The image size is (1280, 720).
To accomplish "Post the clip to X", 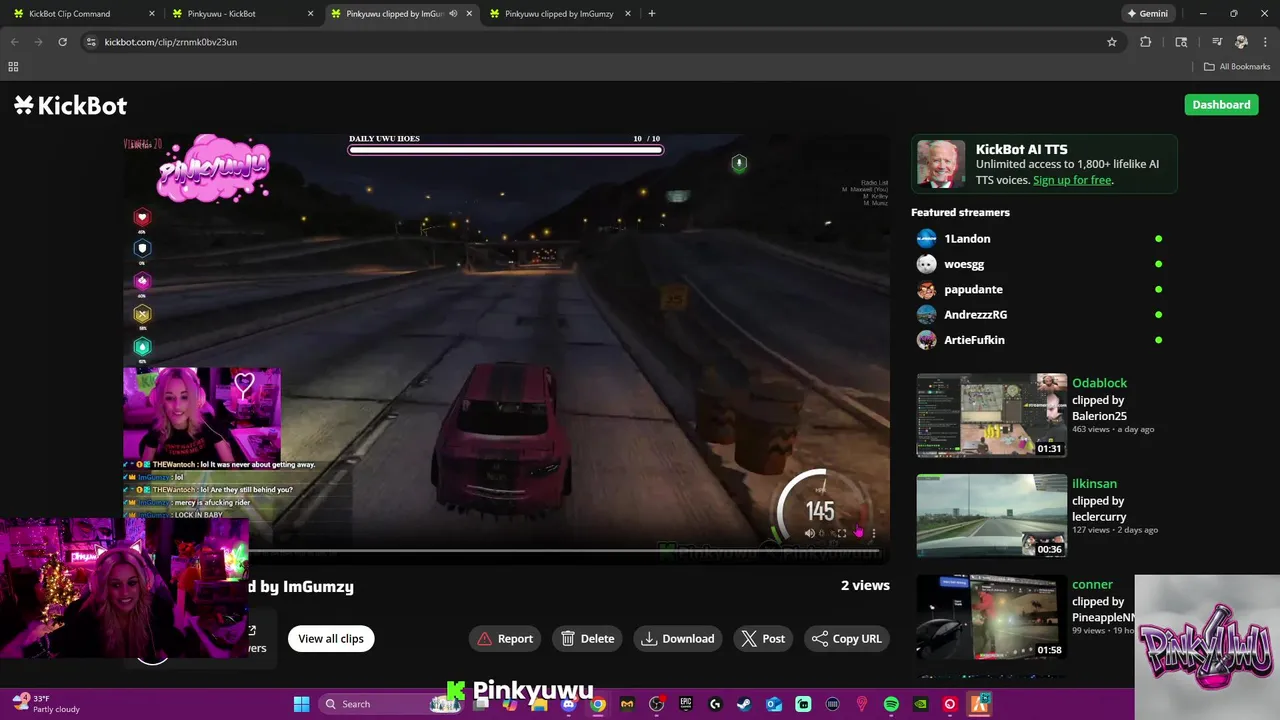I will click(x=764, y=639).
